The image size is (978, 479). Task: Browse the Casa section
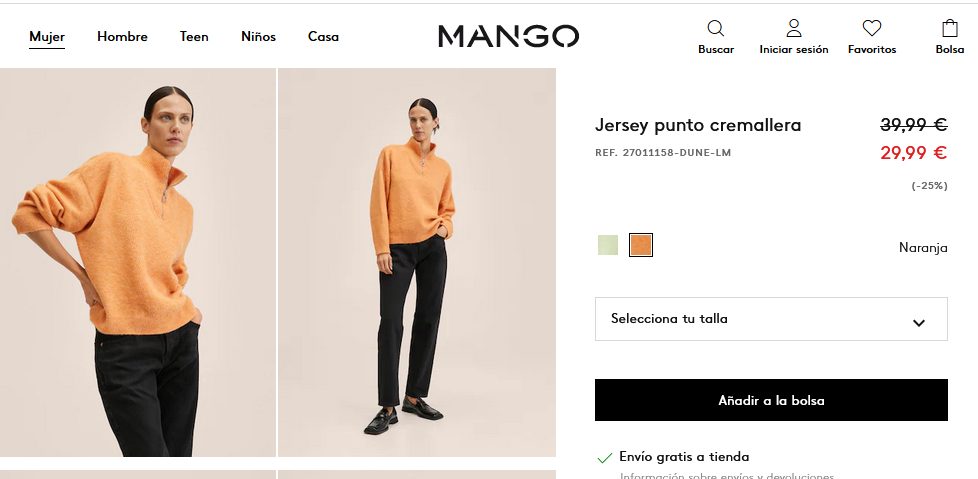pos(323,37)
